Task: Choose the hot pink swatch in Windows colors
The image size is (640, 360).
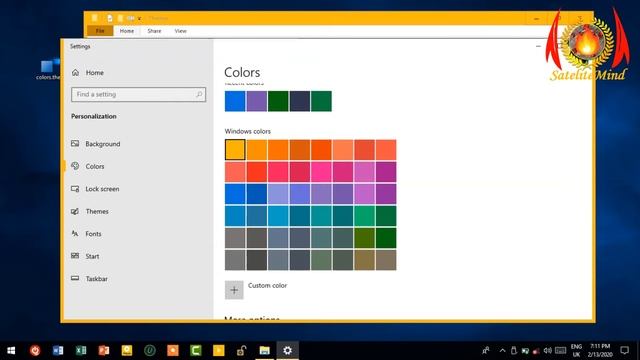Action: pos(321,171)
